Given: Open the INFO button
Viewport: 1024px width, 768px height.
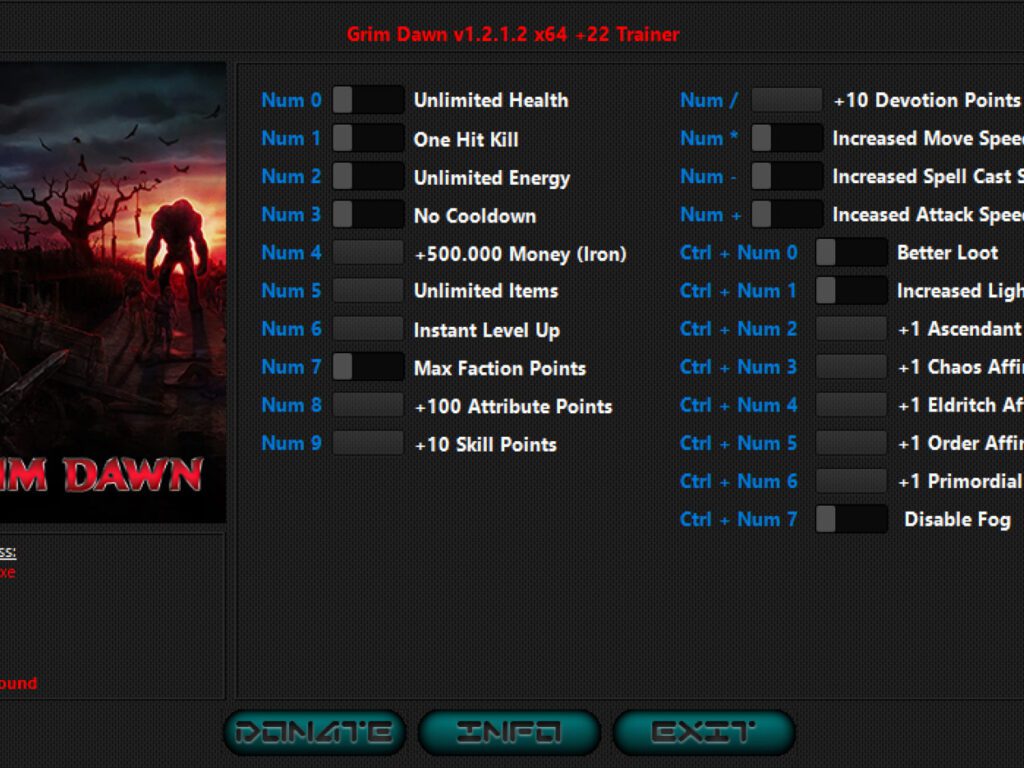Looking at the screenshot, I should pos(509,732).
